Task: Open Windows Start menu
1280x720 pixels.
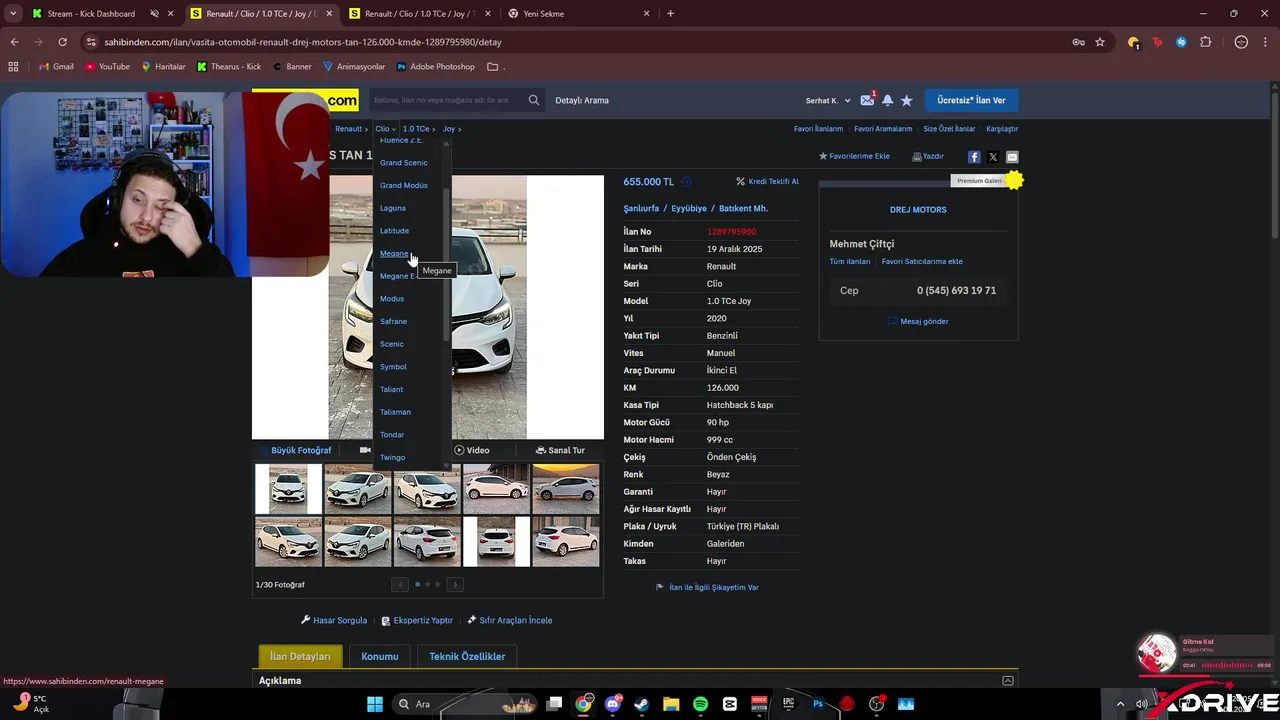Action: [375, 704]
